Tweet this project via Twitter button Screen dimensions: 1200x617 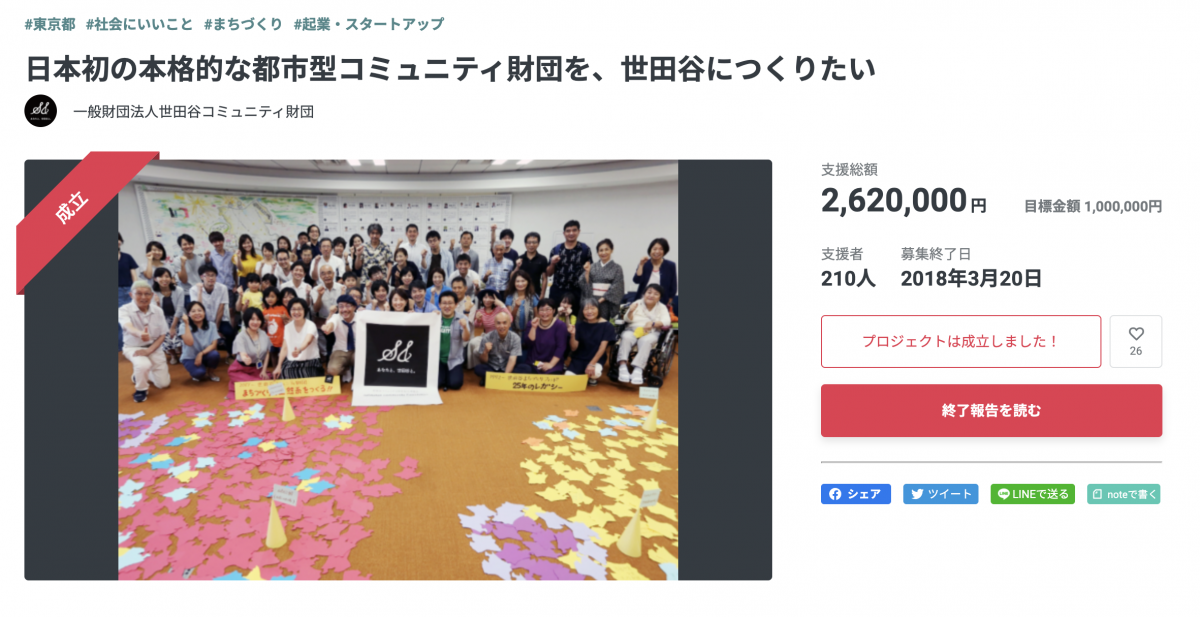click(x=940, y=494)
